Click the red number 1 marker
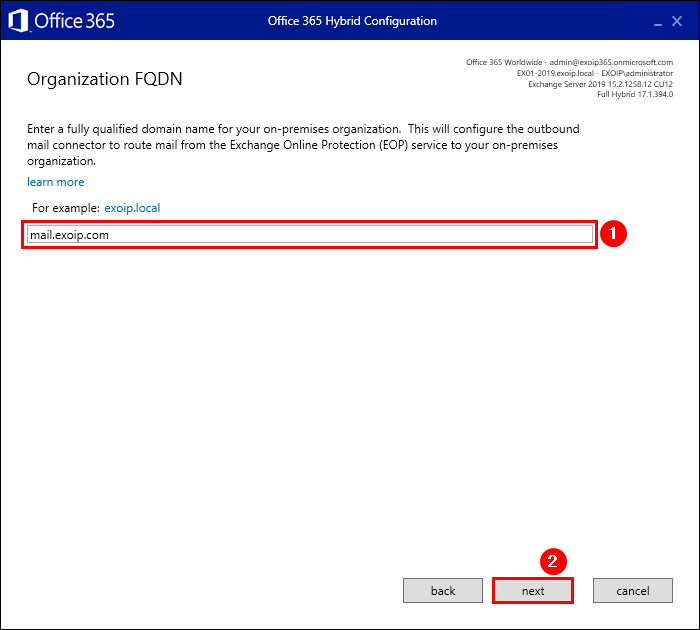The image size is (700, 630). tap(616, 234)
